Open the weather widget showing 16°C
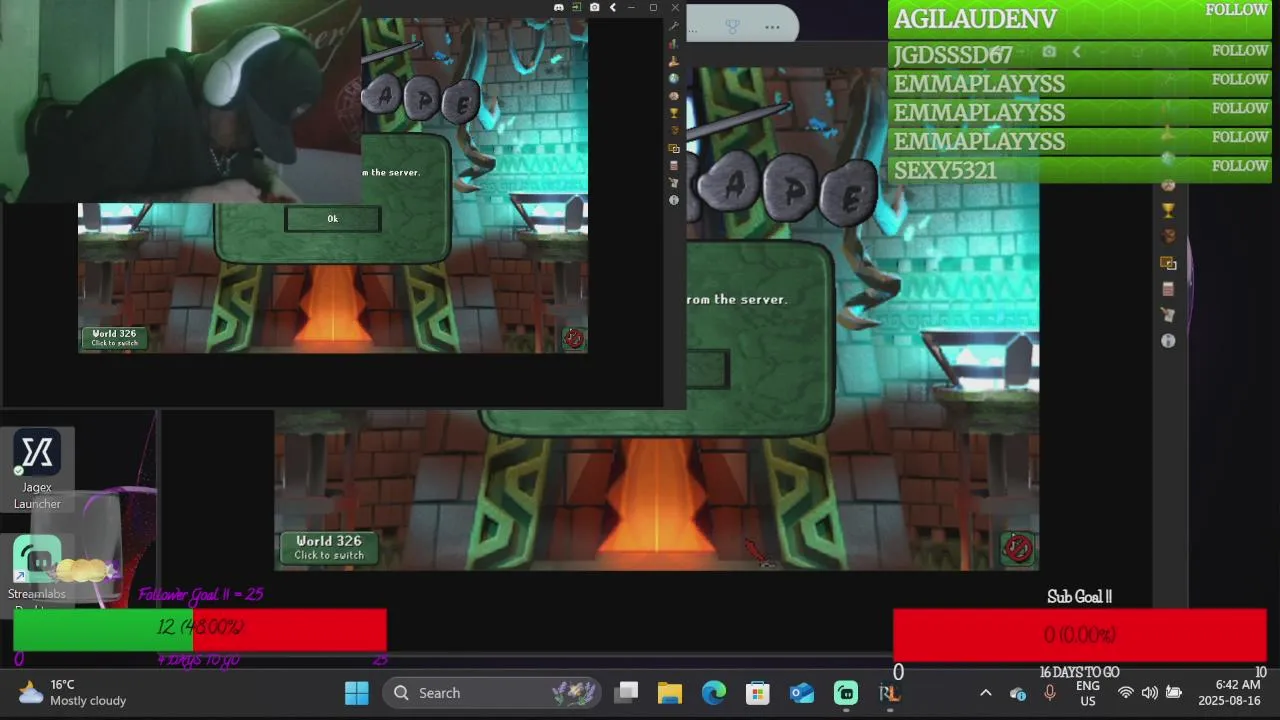This screenshot has height=720, width=1280. (x=73, y=693)
